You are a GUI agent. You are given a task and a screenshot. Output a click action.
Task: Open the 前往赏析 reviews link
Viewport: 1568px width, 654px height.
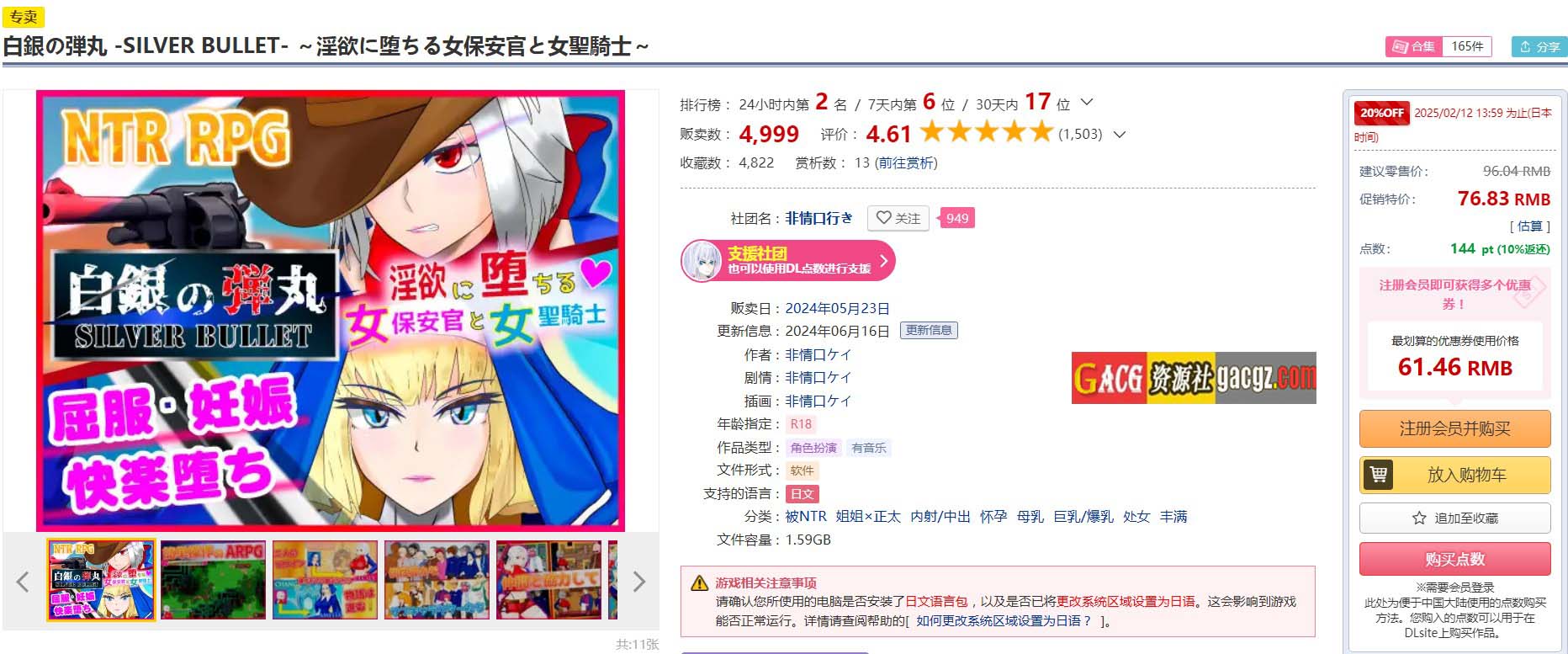coord(906,162)
